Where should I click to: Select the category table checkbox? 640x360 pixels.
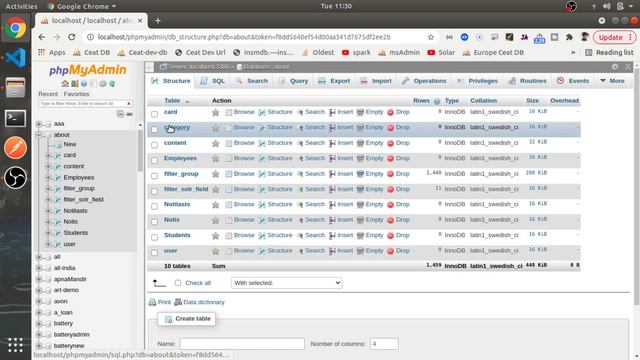[154, 129]
